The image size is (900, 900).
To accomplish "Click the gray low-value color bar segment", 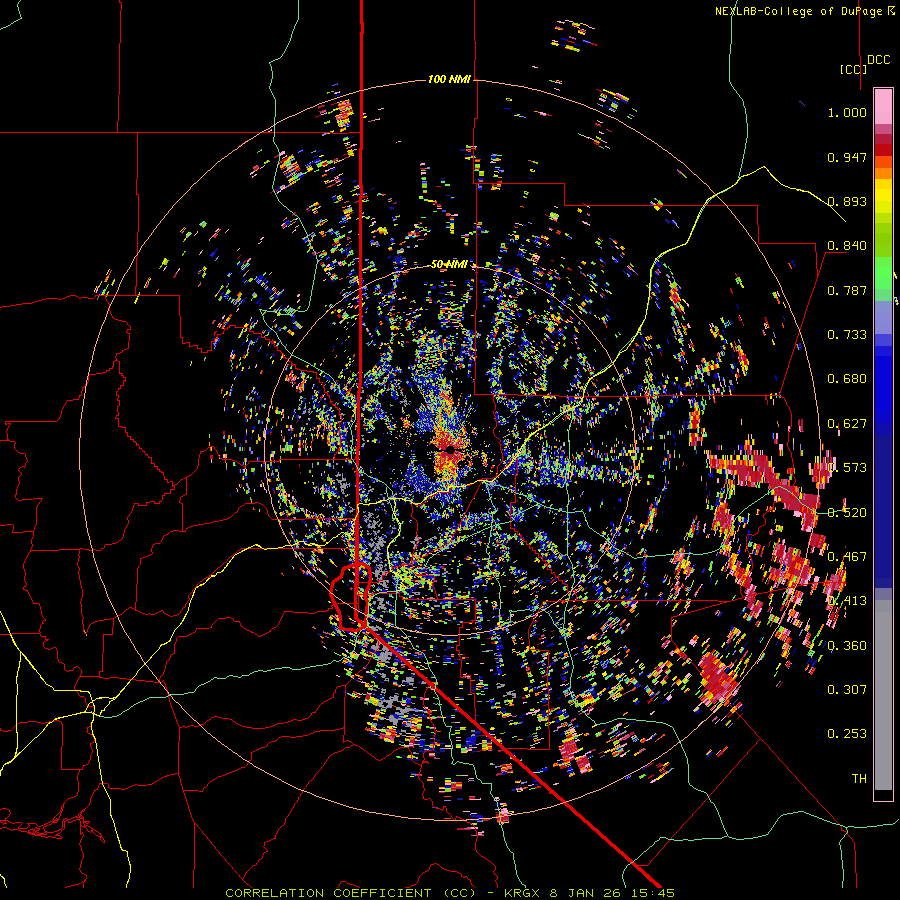I will 883,695.
